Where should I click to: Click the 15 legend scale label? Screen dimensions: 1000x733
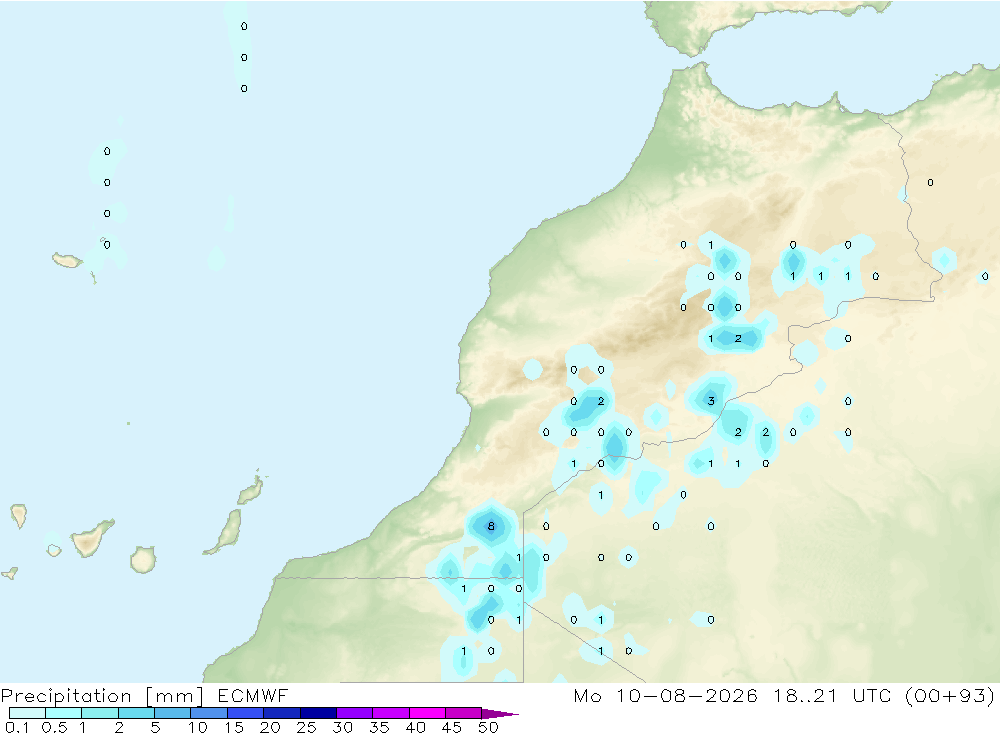tap(234, 727)
